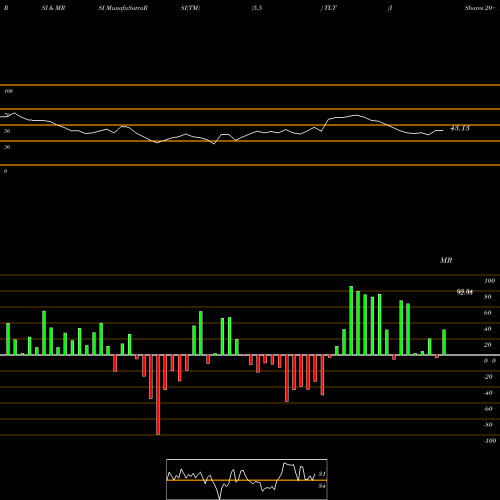Click the '-40' label on the MR axis
The height and width of the screenshot is (500, 500).
(x=488, y=393)
